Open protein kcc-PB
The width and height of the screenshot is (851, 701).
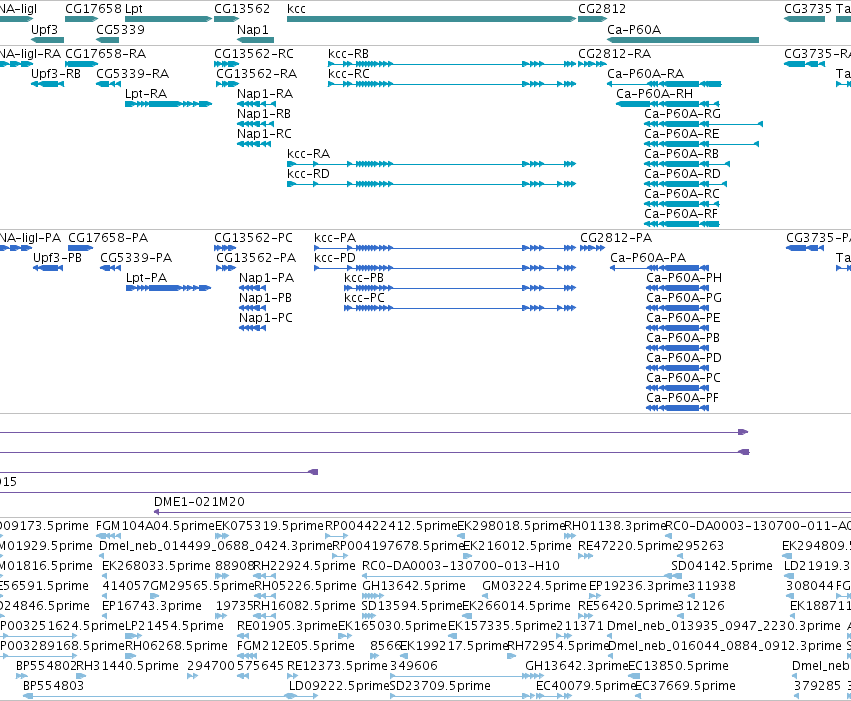pyautogui.click(x=364, y=278)
